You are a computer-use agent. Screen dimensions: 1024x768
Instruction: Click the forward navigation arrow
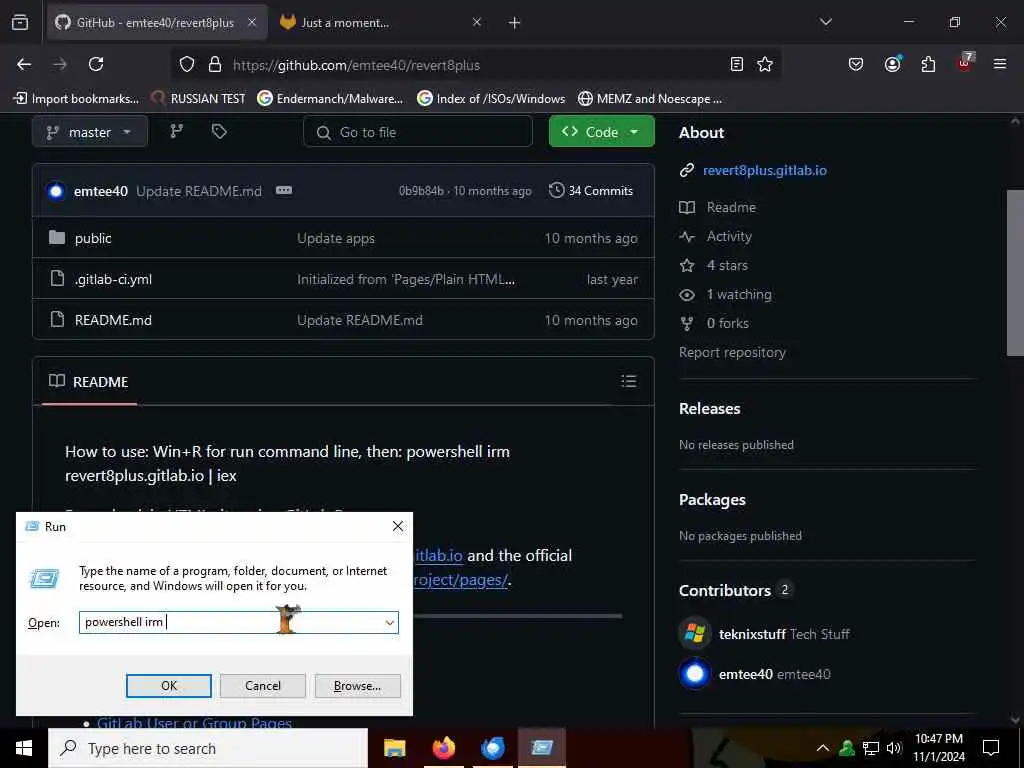click(x=60, y=64)
